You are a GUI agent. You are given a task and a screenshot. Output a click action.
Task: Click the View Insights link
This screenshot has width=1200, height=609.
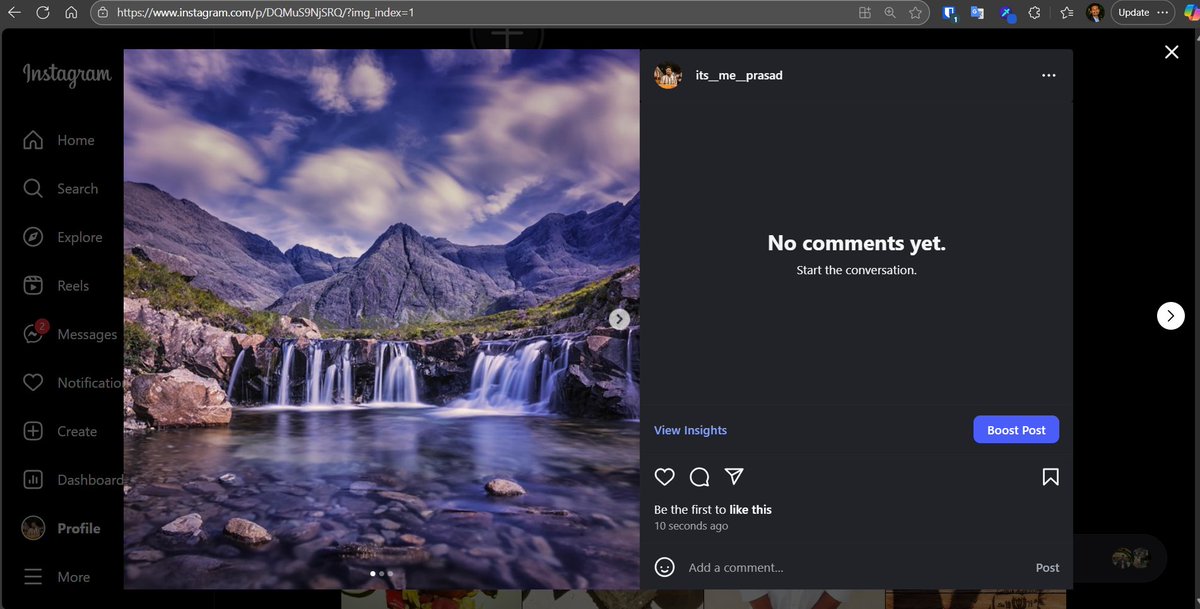[690, 429]
